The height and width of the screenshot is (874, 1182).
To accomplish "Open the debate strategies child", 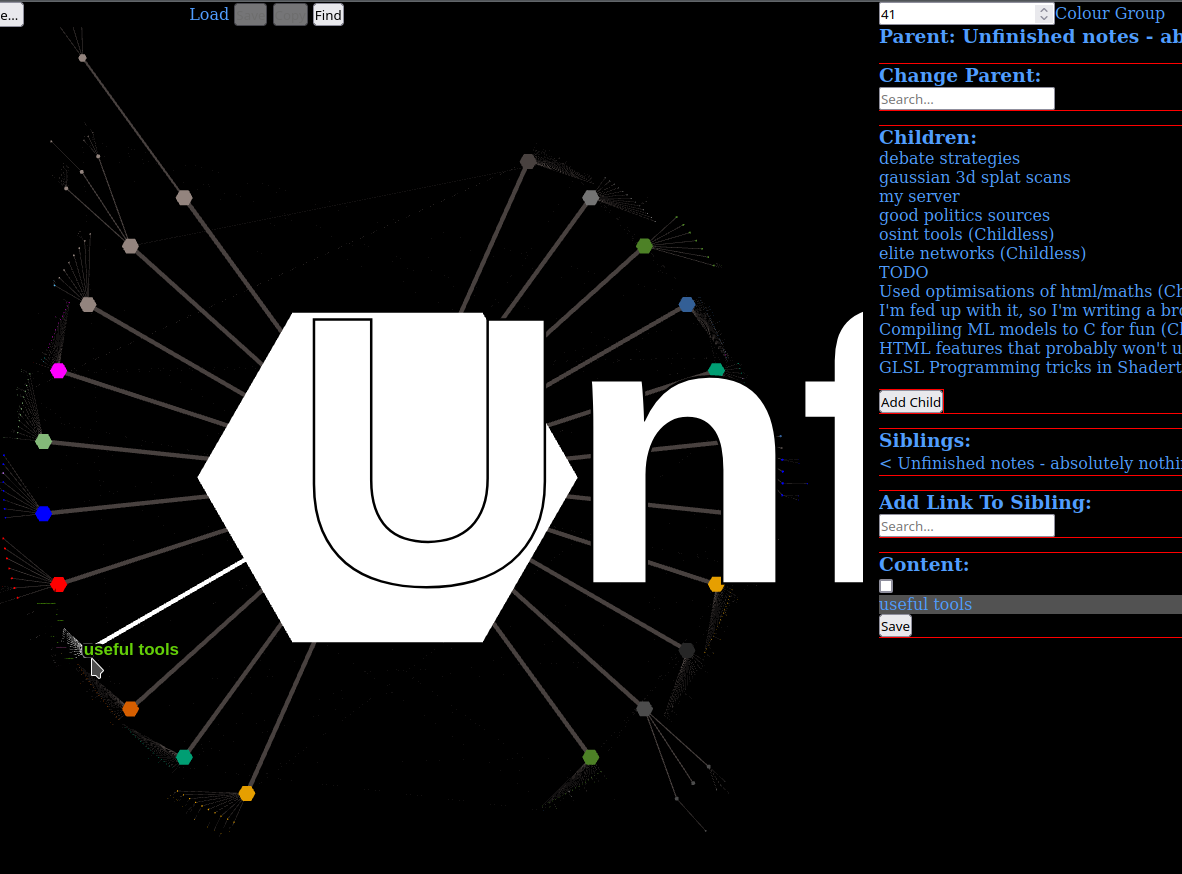I will click(x=949, y=158).
